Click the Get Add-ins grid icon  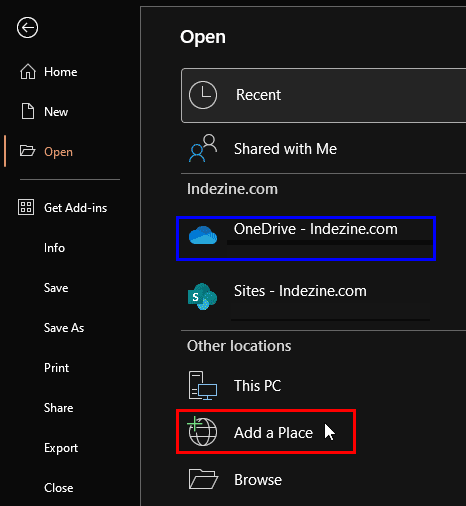pos(26,207)
